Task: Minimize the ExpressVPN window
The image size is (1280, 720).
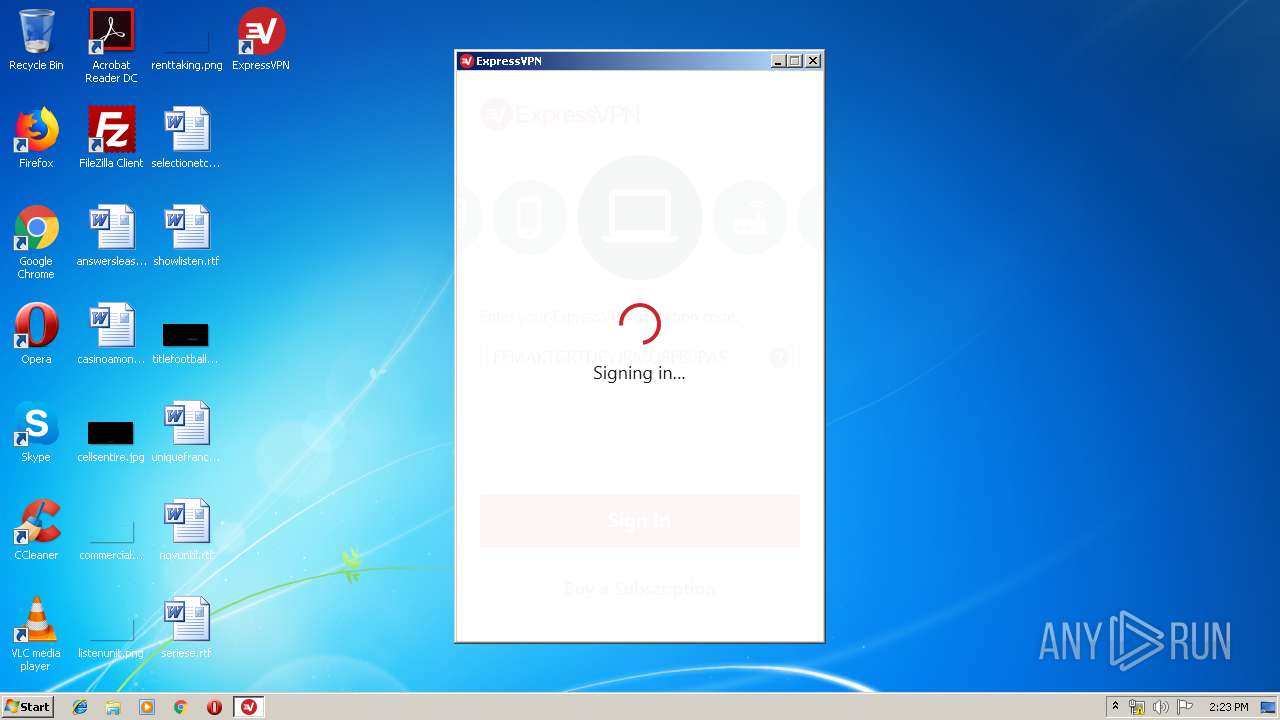Action: (778, 61)
